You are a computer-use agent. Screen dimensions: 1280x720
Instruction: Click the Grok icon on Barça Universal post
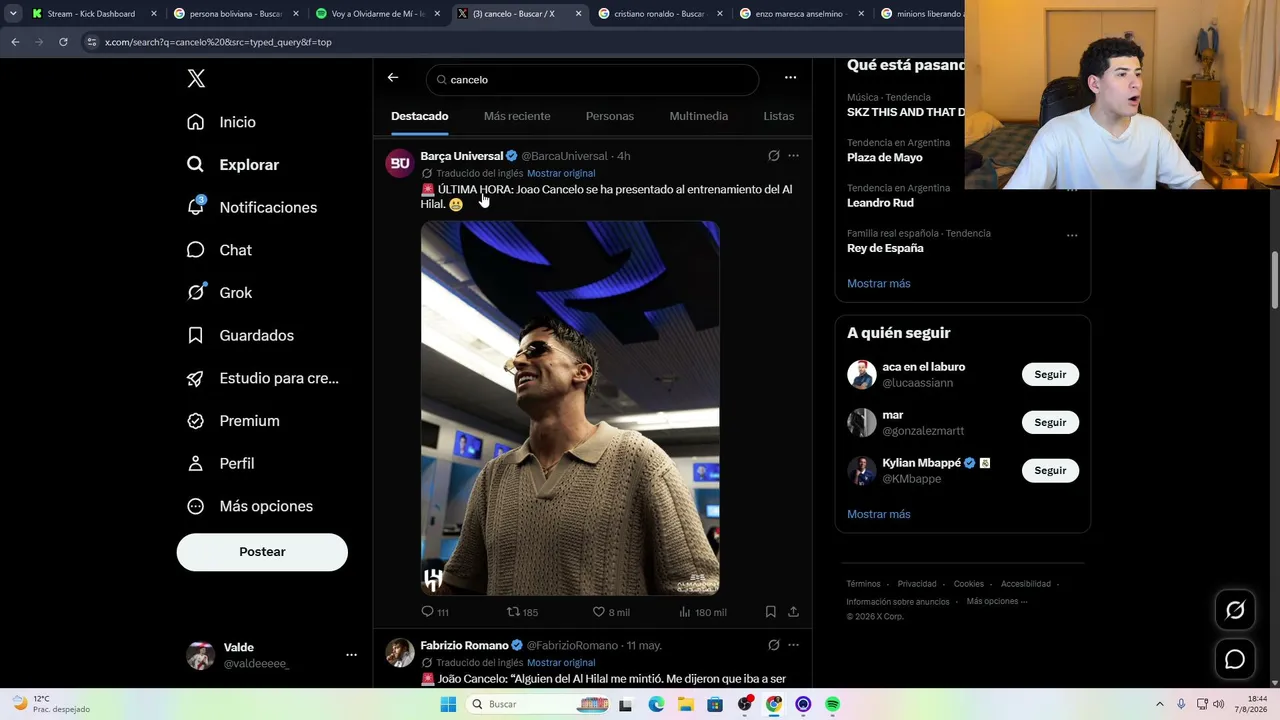773,156
